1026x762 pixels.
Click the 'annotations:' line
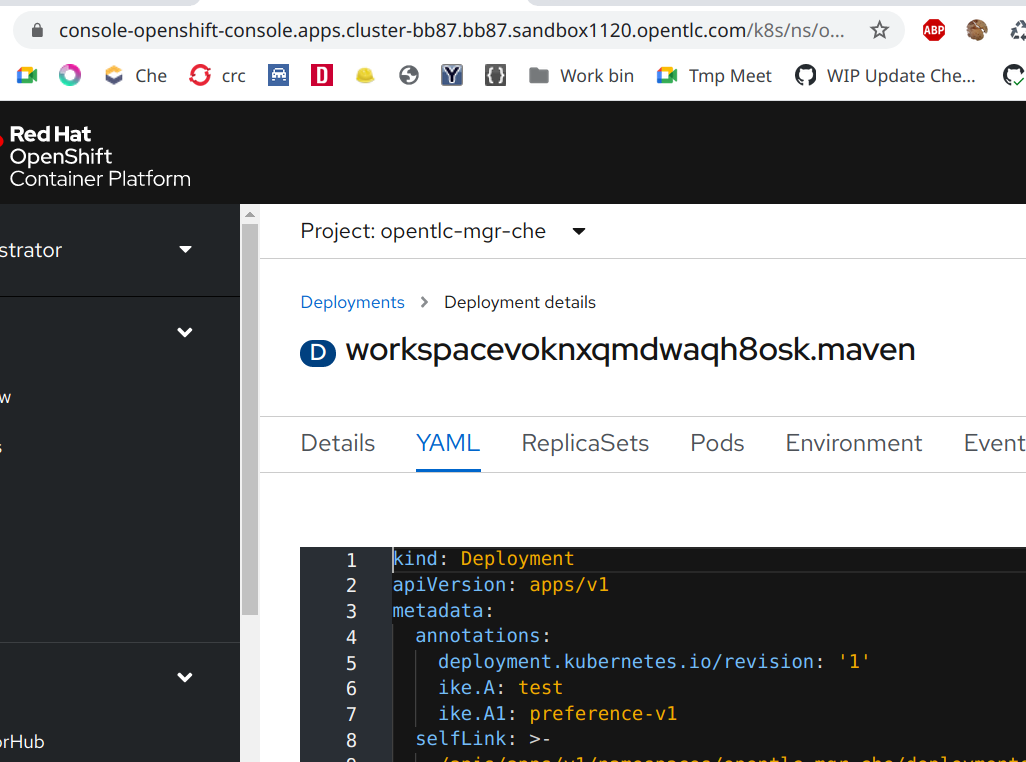pyautogui.click(x=483, y=636)
